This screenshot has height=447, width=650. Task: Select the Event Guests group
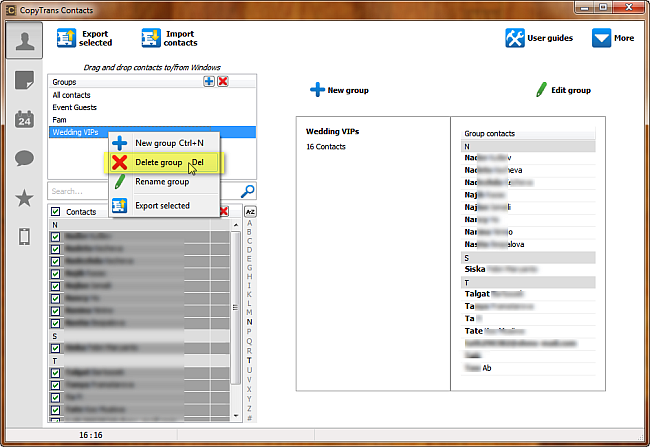(x=152, y=107)
